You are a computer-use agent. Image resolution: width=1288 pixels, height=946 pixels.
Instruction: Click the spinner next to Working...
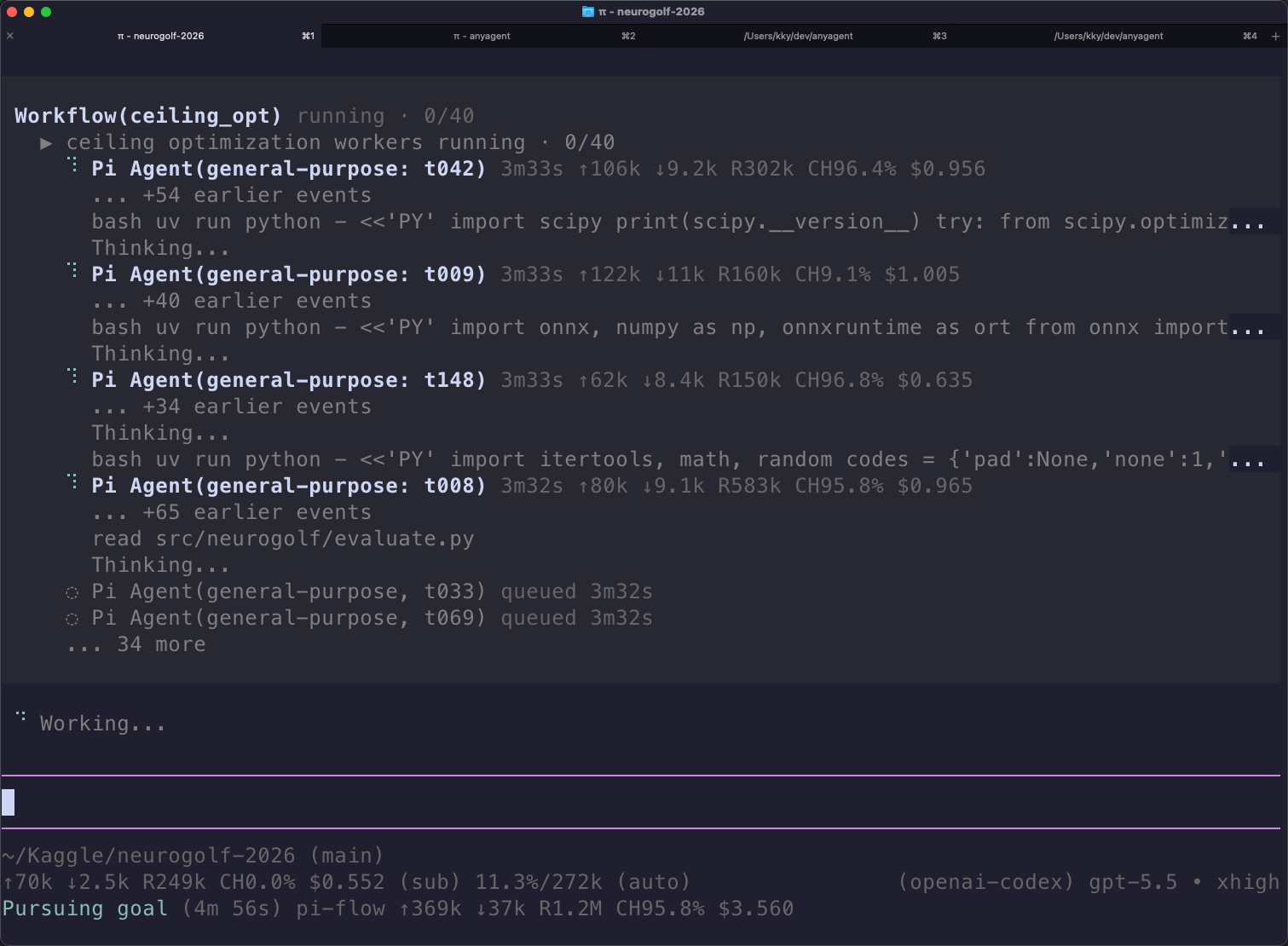(20, 718)
